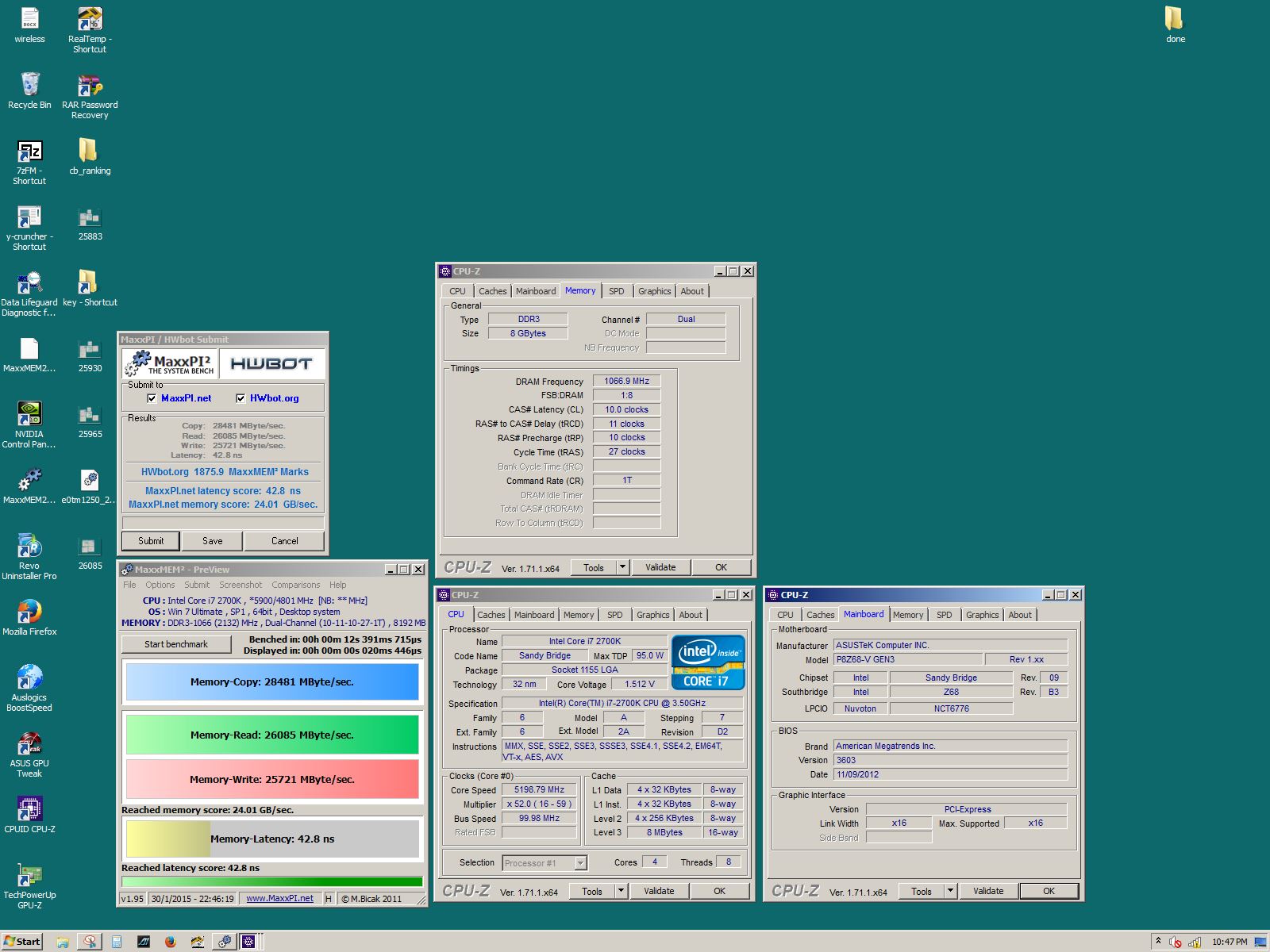Click Validate in Mainboard CPU-Z window
This screenshot has height=952, width=1270.
pyautogui.click(x=988, y=891)
